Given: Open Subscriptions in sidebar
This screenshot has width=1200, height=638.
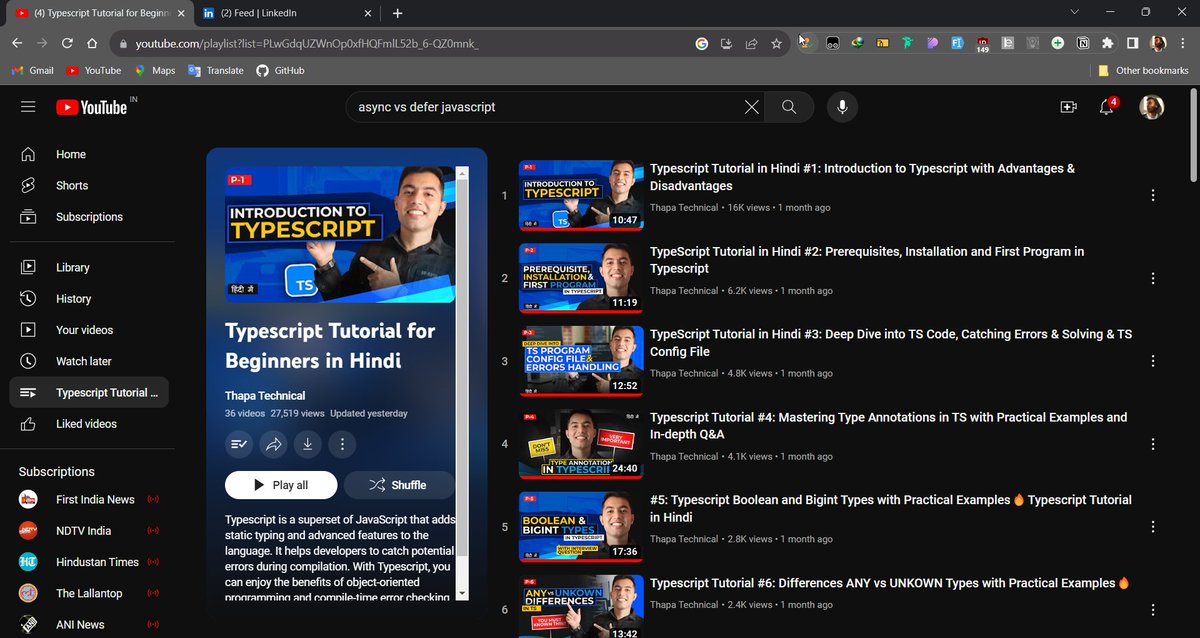Looking at the screenshot, I should click(x=89, y=217).
